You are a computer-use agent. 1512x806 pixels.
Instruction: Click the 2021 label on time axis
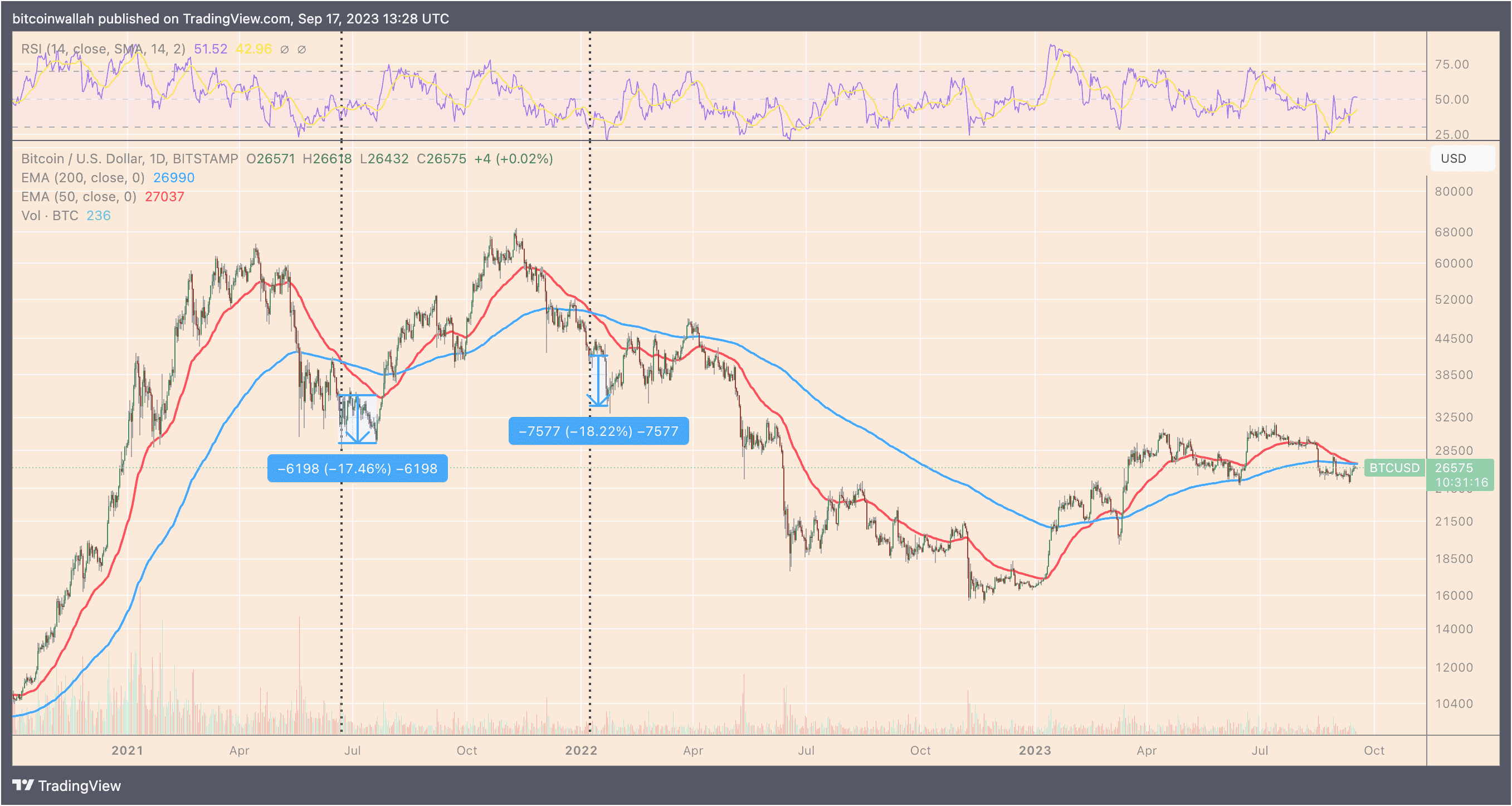pos(128,750)
